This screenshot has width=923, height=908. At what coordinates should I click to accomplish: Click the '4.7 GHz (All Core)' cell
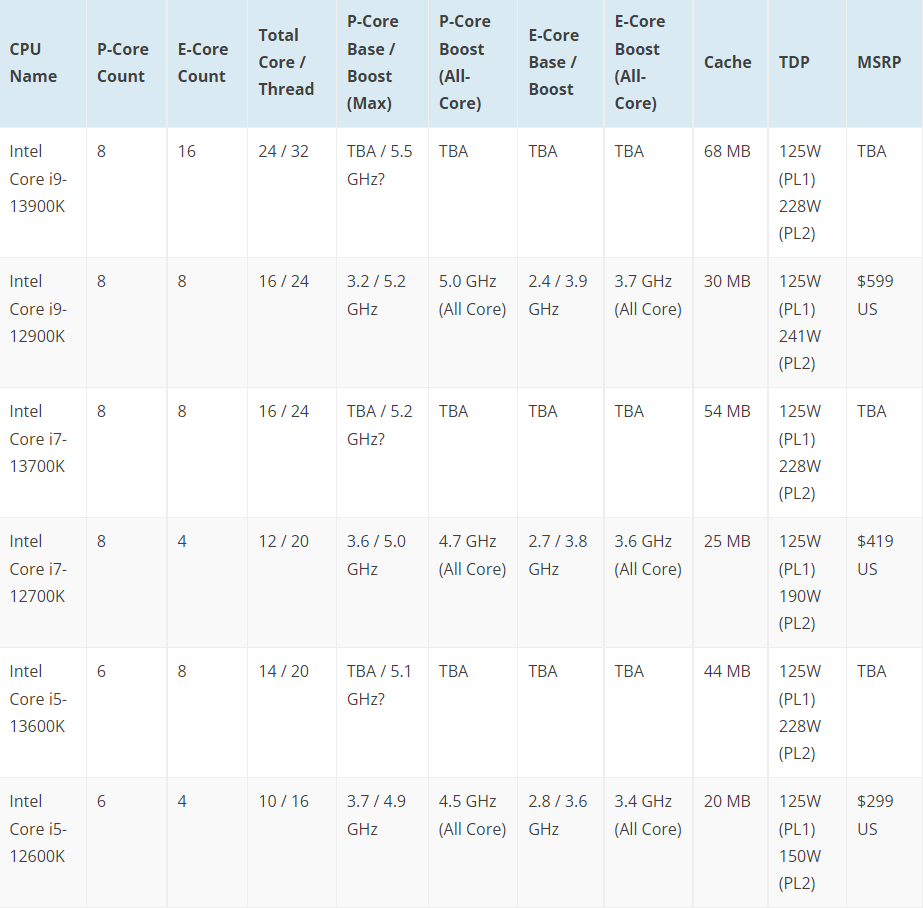(472, 556)
